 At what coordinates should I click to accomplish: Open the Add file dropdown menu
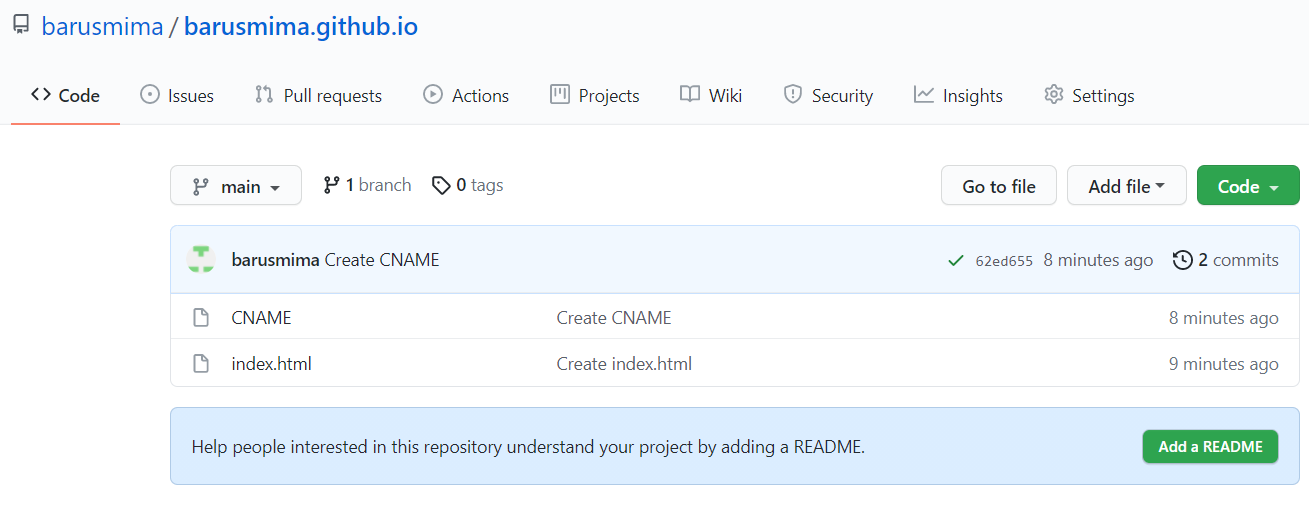click(1126, 186)
